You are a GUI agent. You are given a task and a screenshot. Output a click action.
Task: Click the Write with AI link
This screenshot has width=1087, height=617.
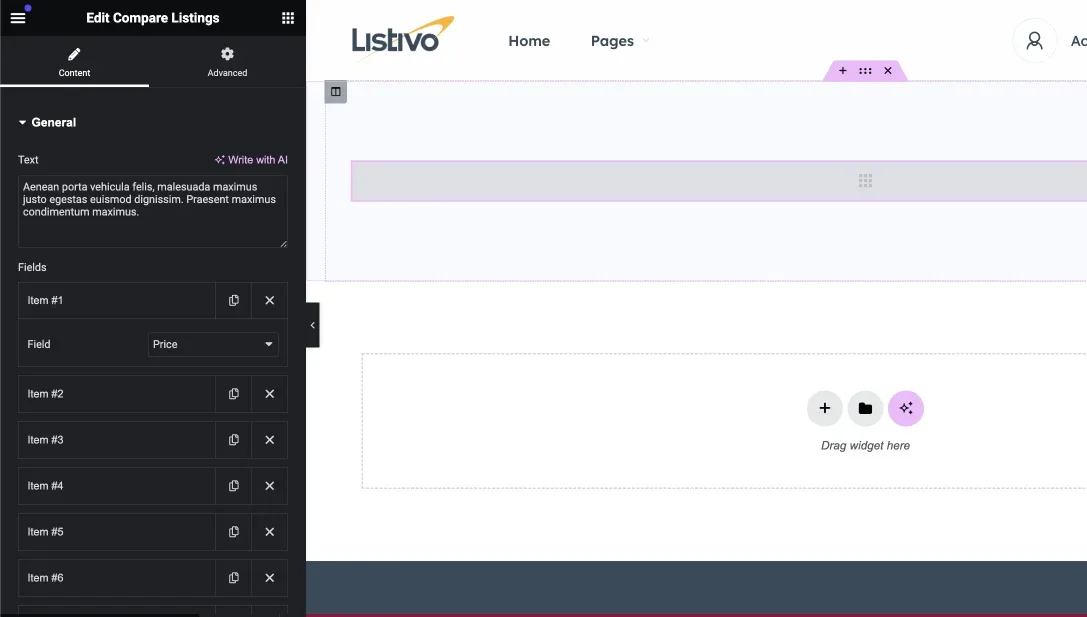coord(251,159)
